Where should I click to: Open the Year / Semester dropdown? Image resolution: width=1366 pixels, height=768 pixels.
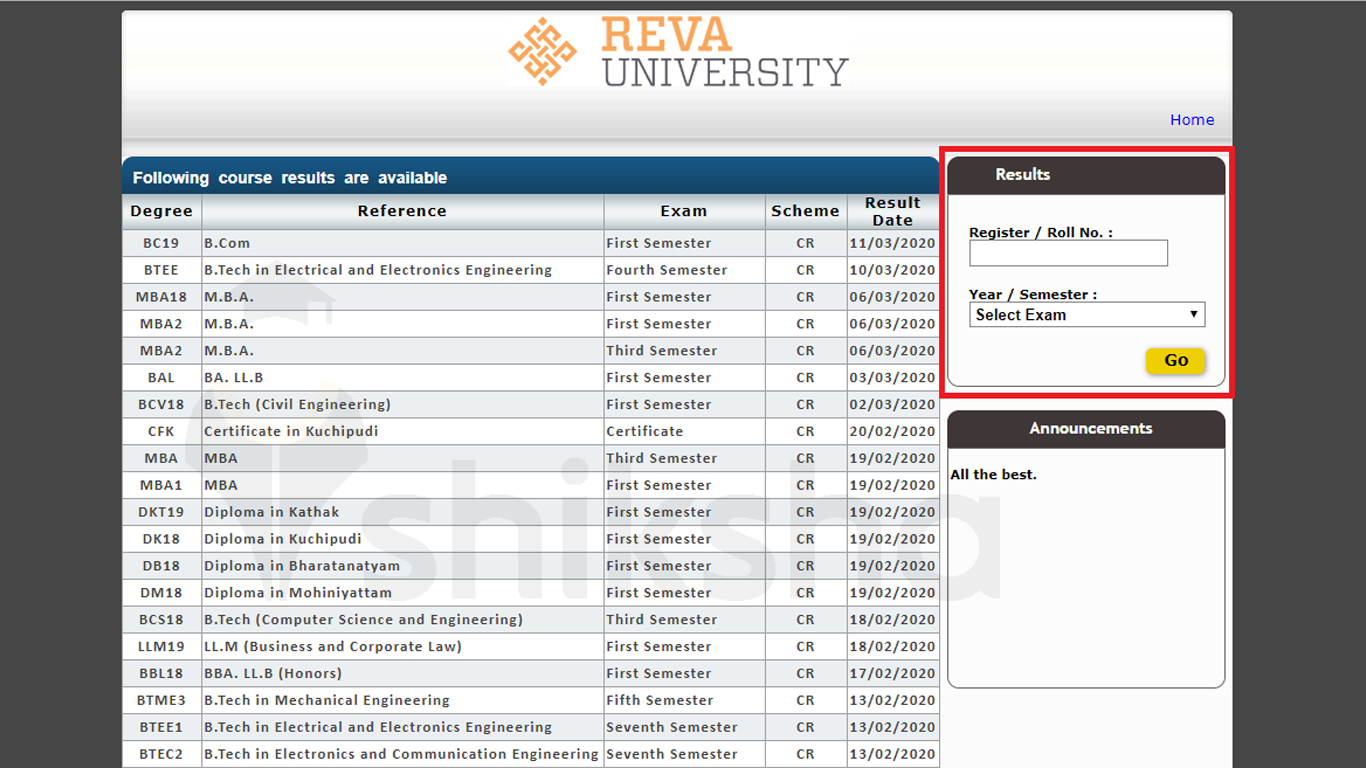[x=1086, y=314]
